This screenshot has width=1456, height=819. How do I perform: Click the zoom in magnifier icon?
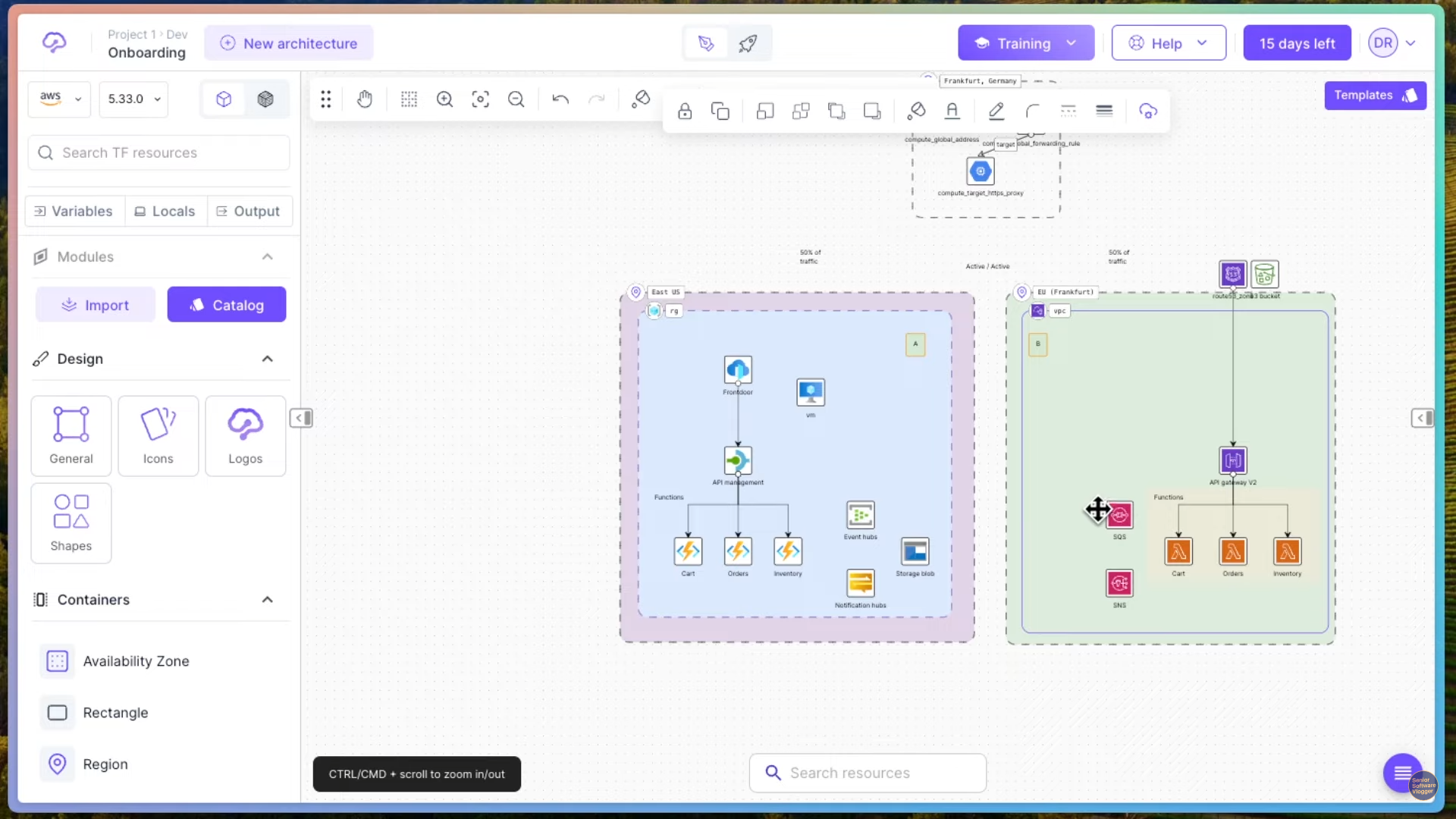(444, 99)
